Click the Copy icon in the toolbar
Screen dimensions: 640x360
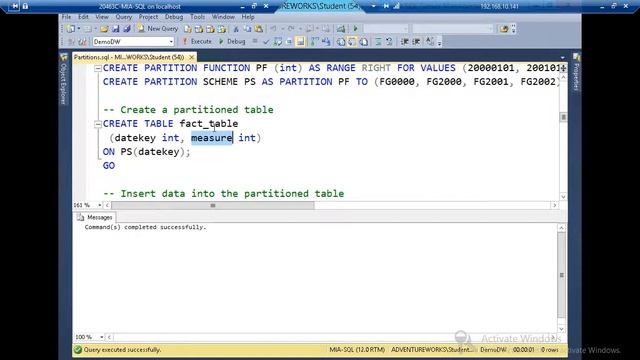(247, 29)
